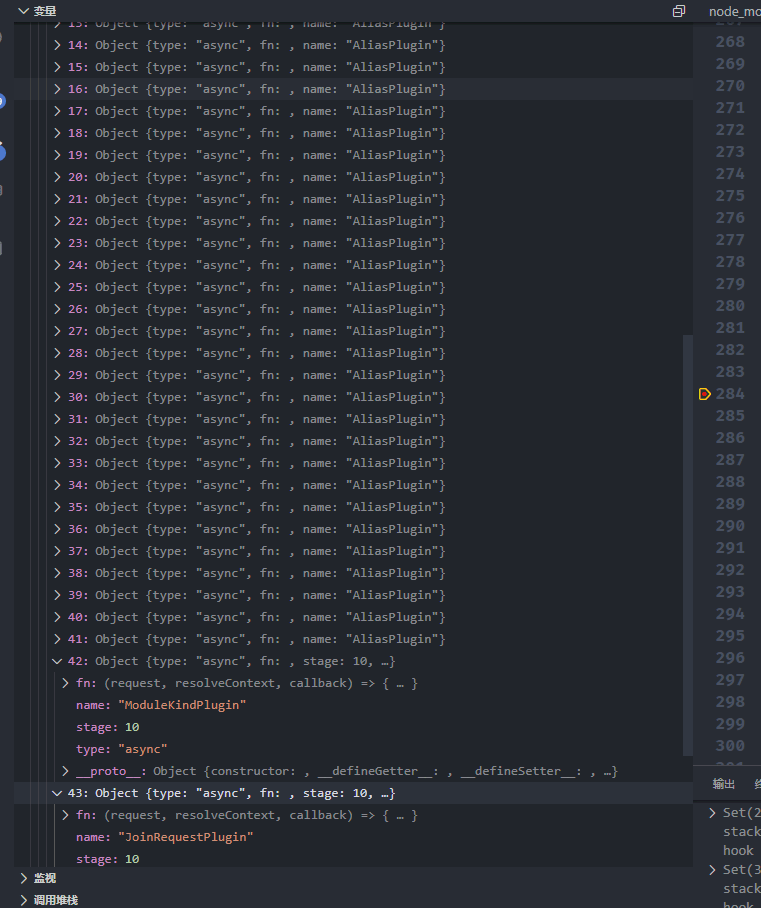Select the name "ModuleKindPlugin" variable row
Viewport: 761px width, 908px height.
(160, 705)
